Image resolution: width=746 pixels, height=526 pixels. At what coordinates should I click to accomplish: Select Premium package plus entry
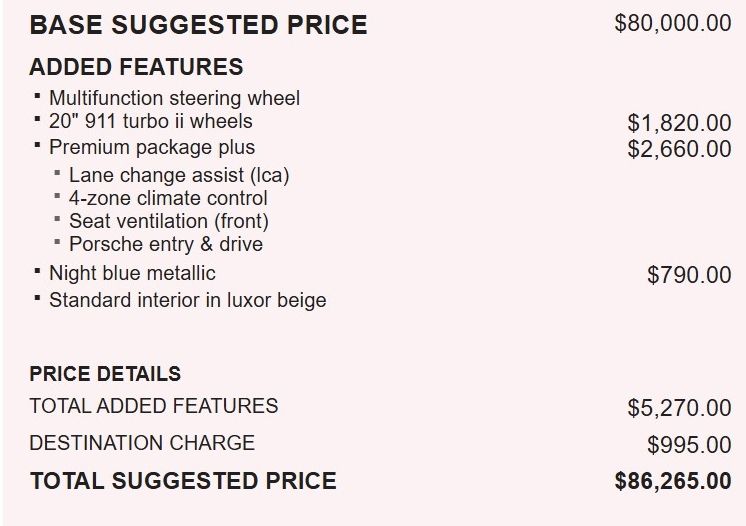click(x=151, y=147)
